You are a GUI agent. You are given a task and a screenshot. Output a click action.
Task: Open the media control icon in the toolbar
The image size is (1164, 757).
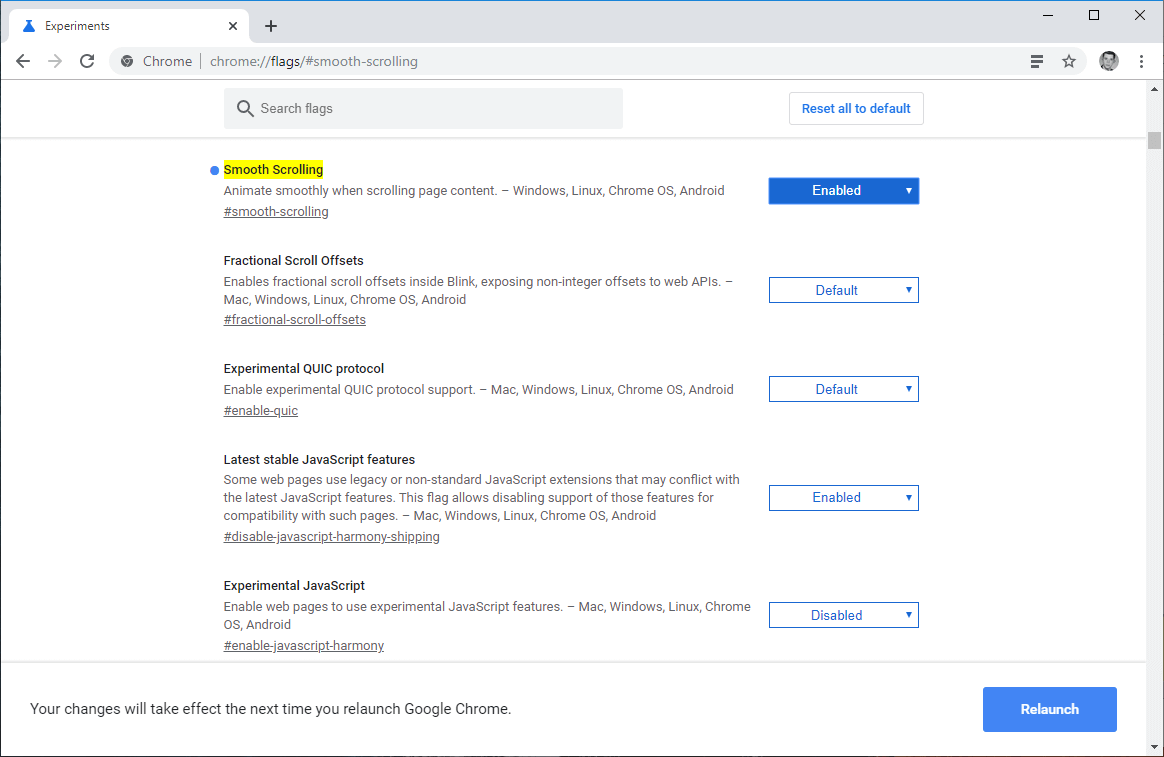click(x=1037, y=61)
